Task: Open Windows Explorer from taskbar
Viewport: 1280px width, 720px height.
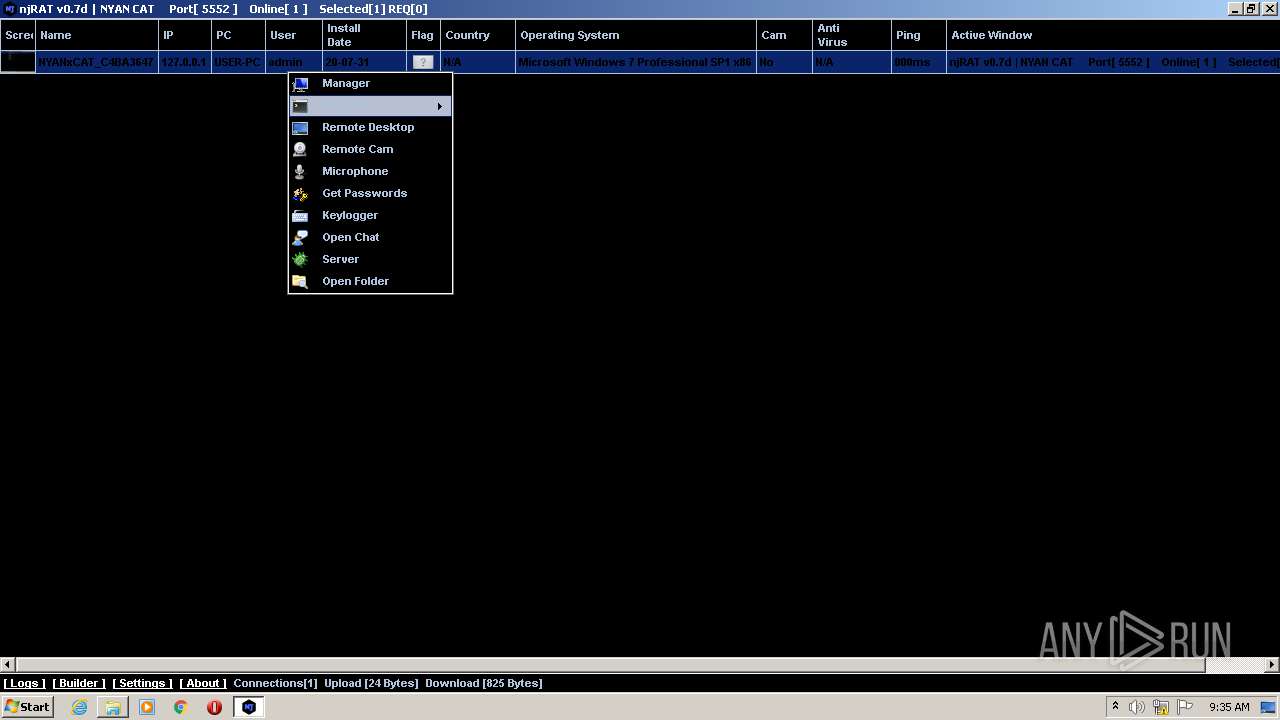Action: click(113, 707)
